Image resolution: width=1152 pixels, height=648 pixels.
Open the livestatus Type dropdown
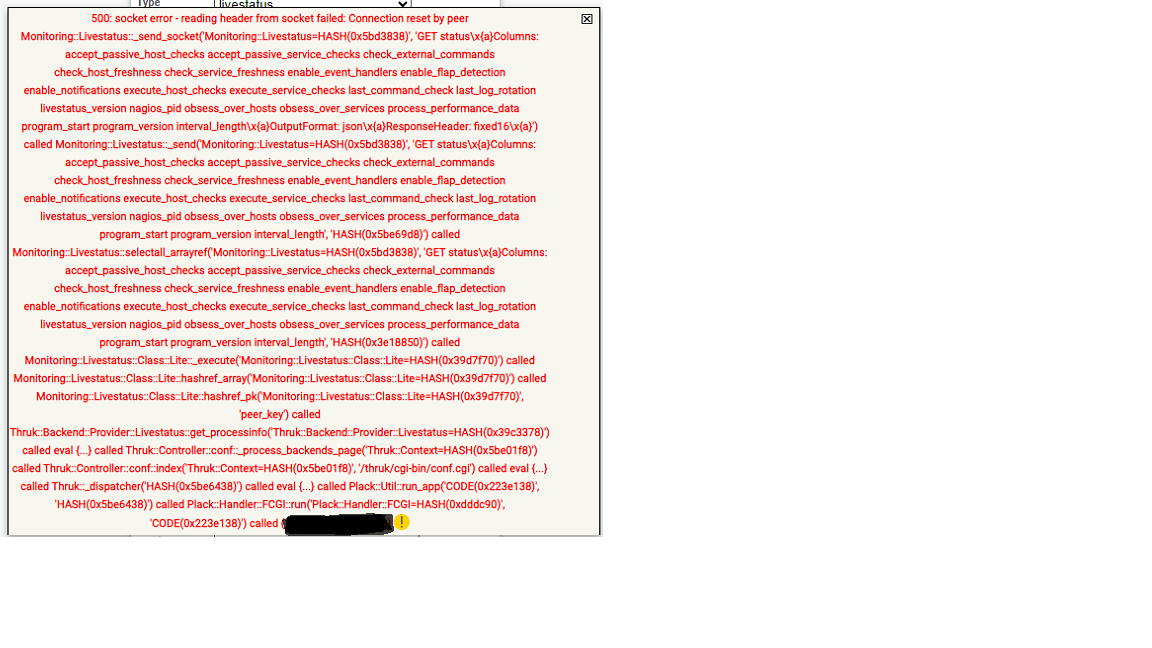[x=312, y=4]
